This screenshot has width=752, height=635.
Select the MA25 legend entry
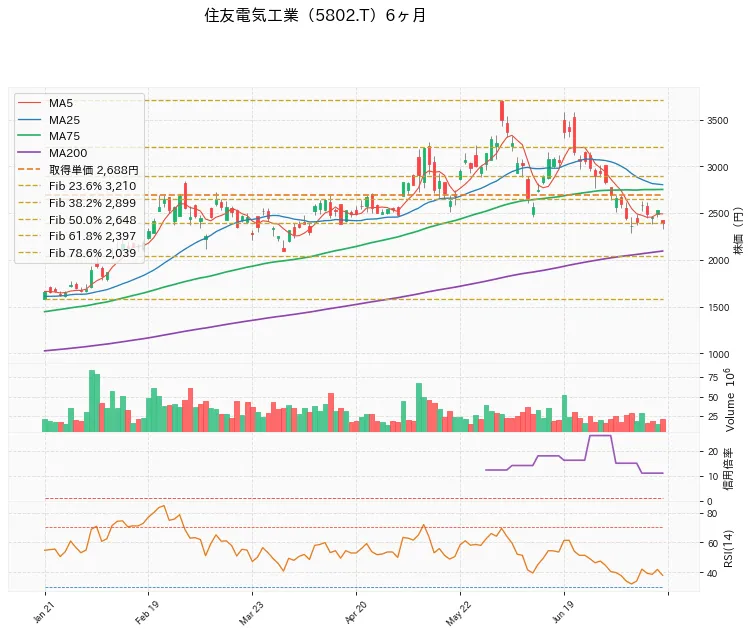tap(48, 120)
